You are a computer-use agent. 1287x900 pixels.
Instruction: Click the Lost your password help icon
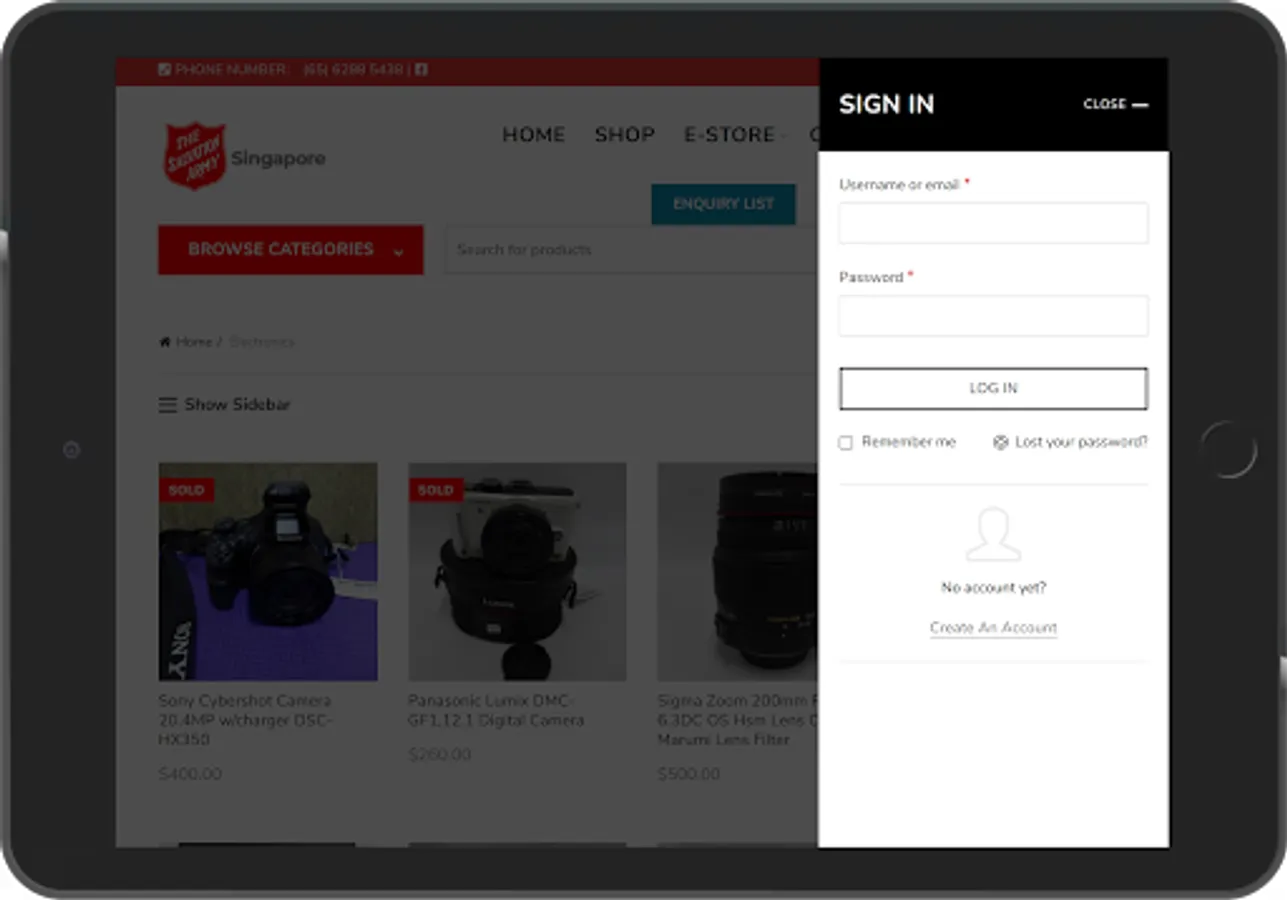click(x=1000, y=442)
